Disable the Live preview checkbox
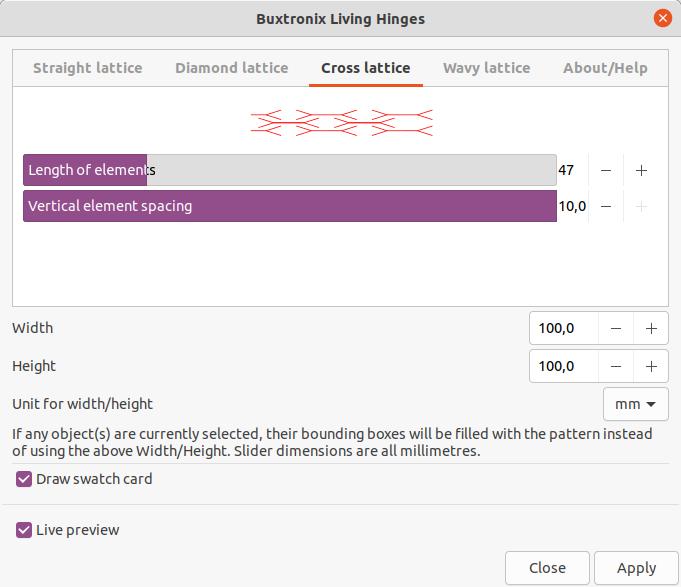 [24, 530]
